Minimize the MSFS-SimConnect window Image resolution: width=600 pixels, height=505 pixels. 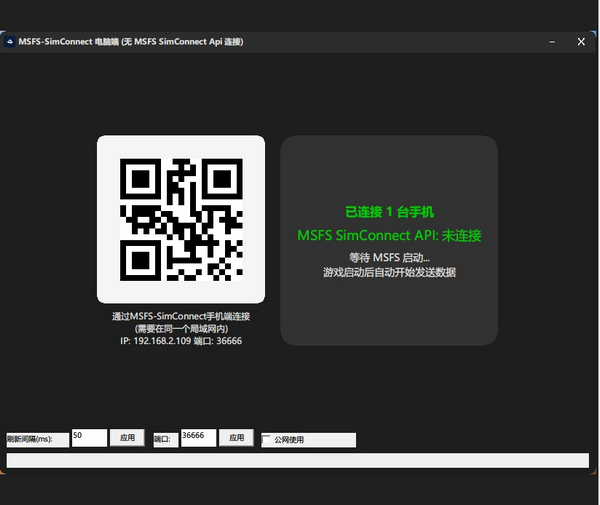click(x=552, y=42)
